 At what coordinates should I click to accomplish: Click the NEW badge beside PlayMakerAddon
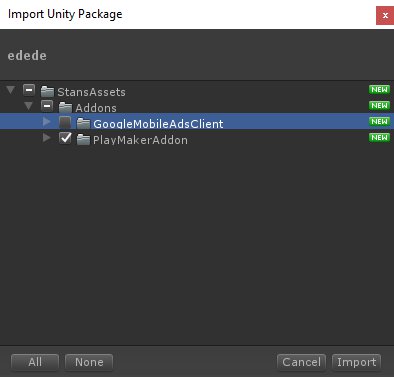(x=379, y=137)
